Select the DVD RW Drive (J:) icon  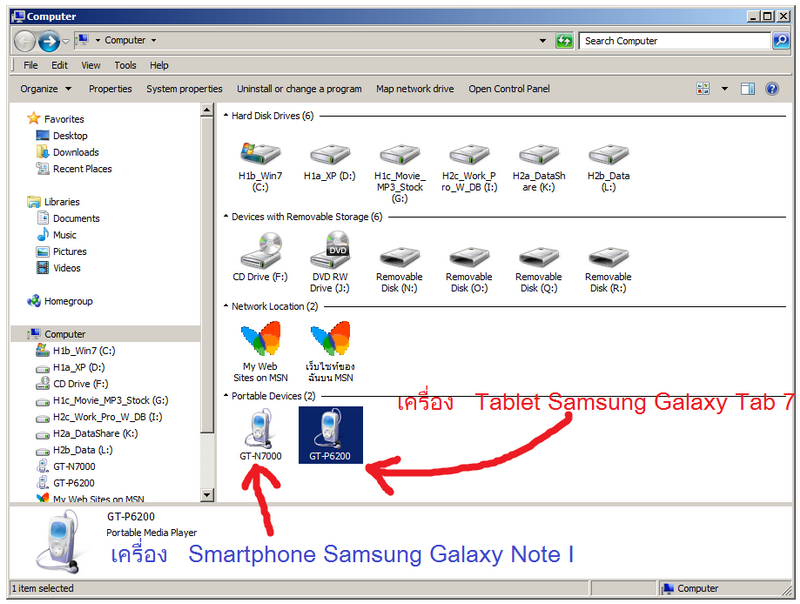point(330,249)
